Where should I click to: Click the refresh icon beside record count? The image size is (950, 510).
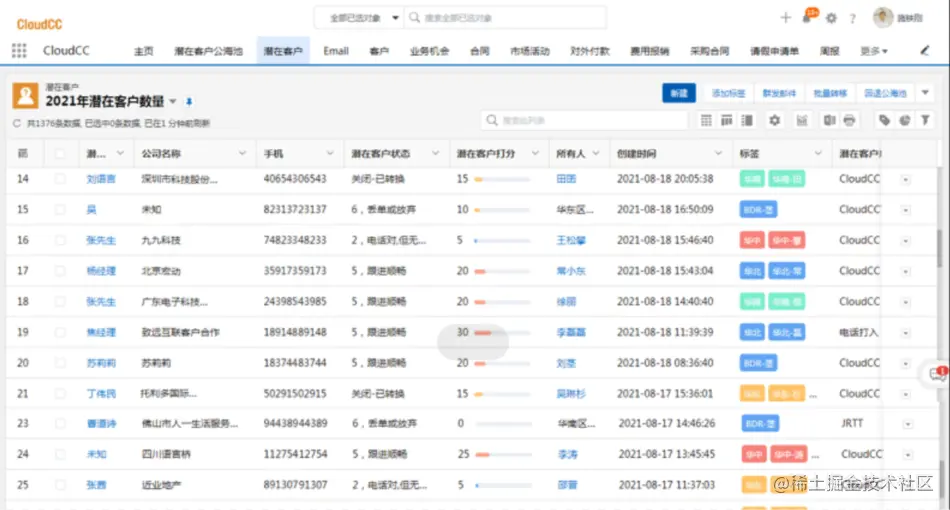(x=17, y=124)
